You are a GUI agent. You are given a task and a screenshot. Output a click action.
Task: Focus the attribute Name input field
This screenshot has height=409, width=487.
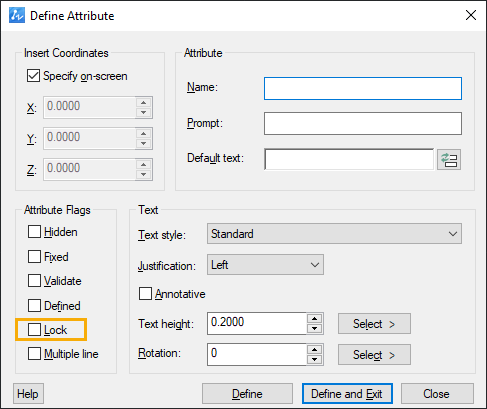coord(363,88)
